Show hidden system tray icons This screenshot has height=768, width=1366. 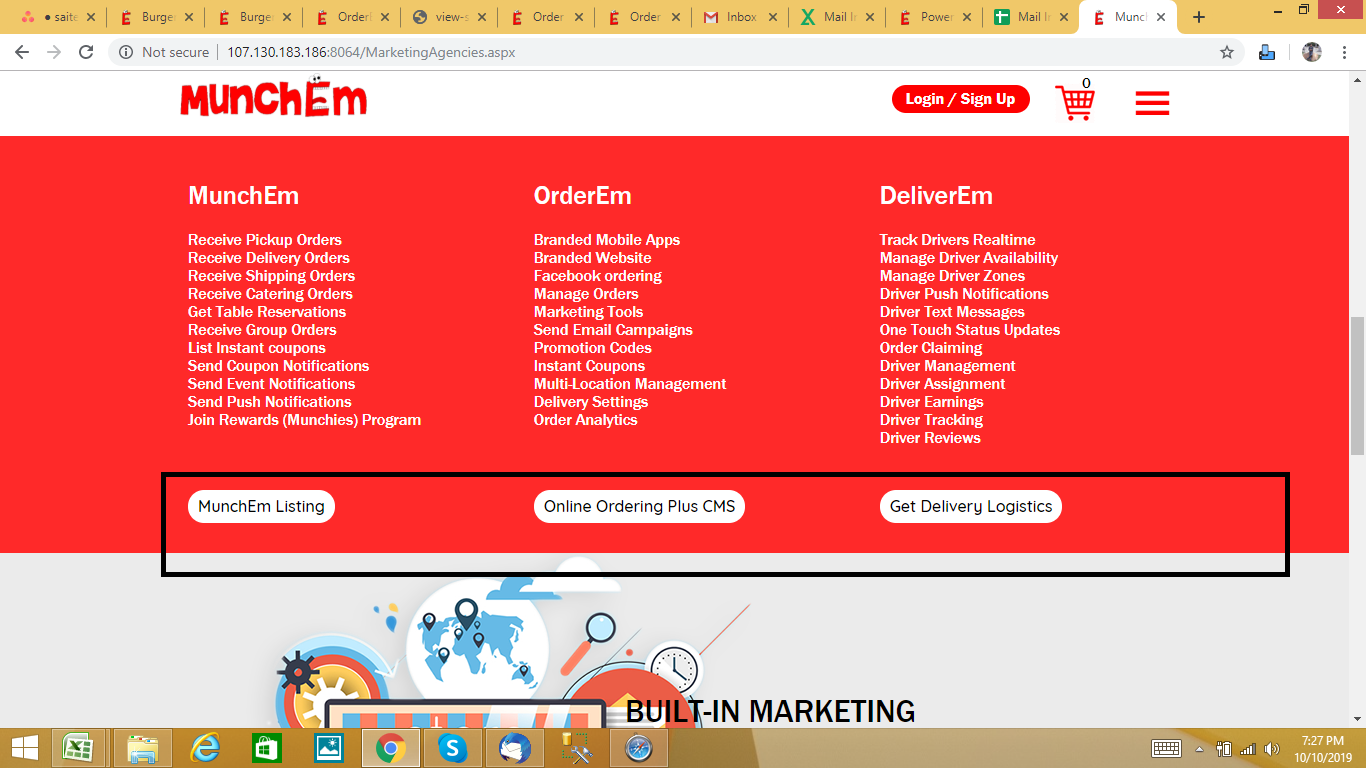[x=1199, y=749]
